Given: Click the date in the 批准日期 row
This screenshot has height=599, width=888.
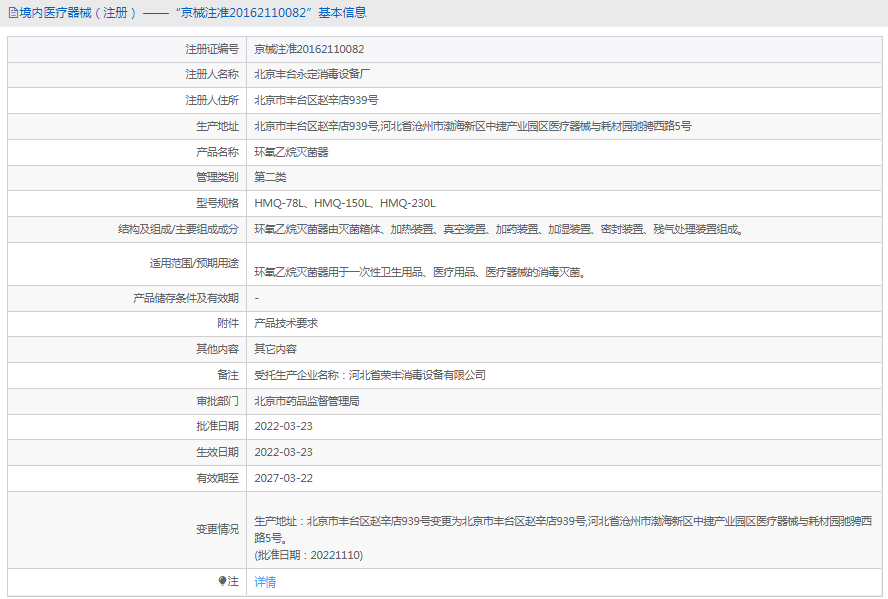Looking at the screenshot, I should [283, 426].
